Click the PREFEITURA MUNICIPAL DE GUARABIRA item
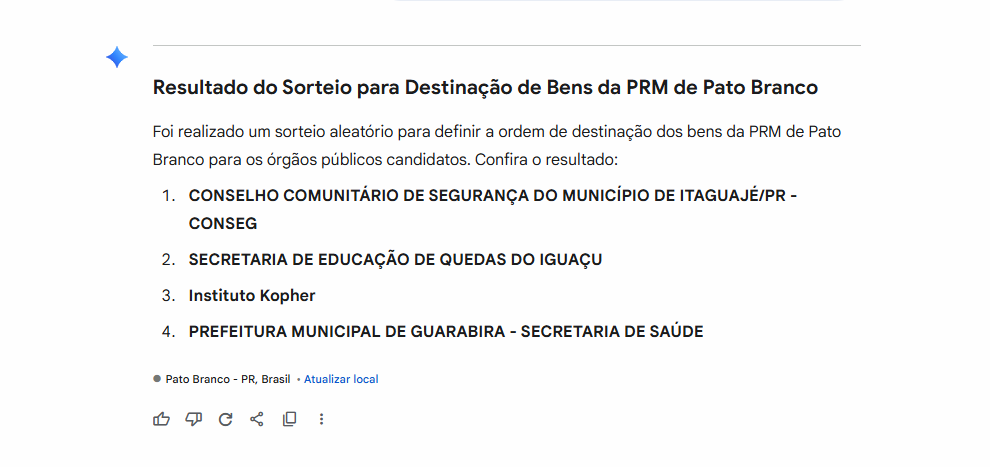Viewport: 990px width, 467px height. tap(446, 332)
